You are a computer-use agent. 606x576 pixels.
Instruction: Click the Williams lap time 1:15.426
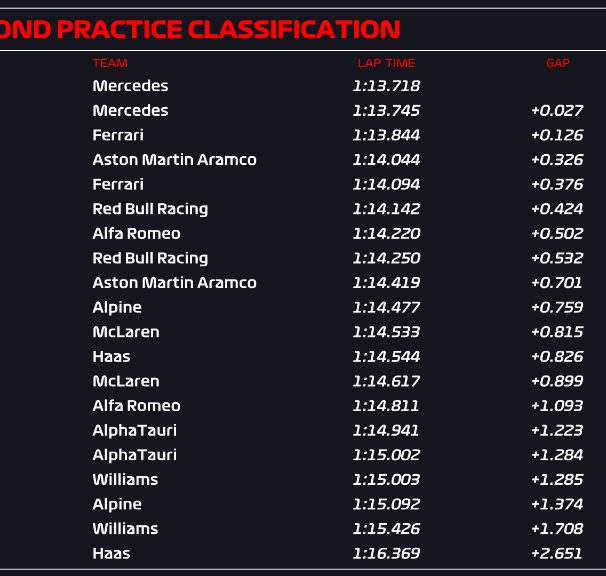pos(386,529)
